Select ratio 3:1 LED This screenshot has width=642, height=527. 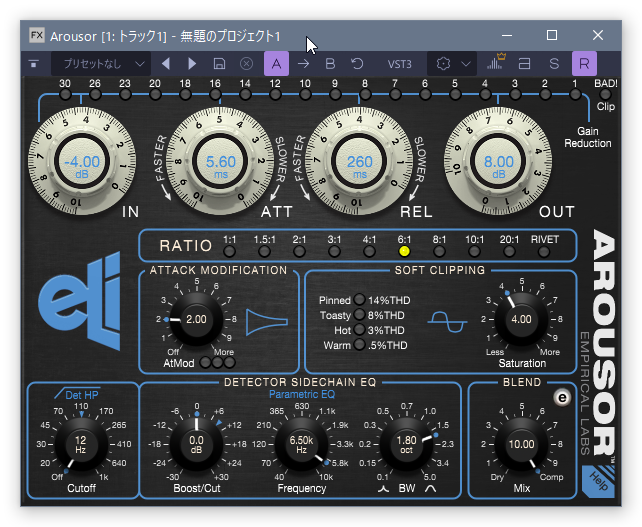tap(335, 251)
